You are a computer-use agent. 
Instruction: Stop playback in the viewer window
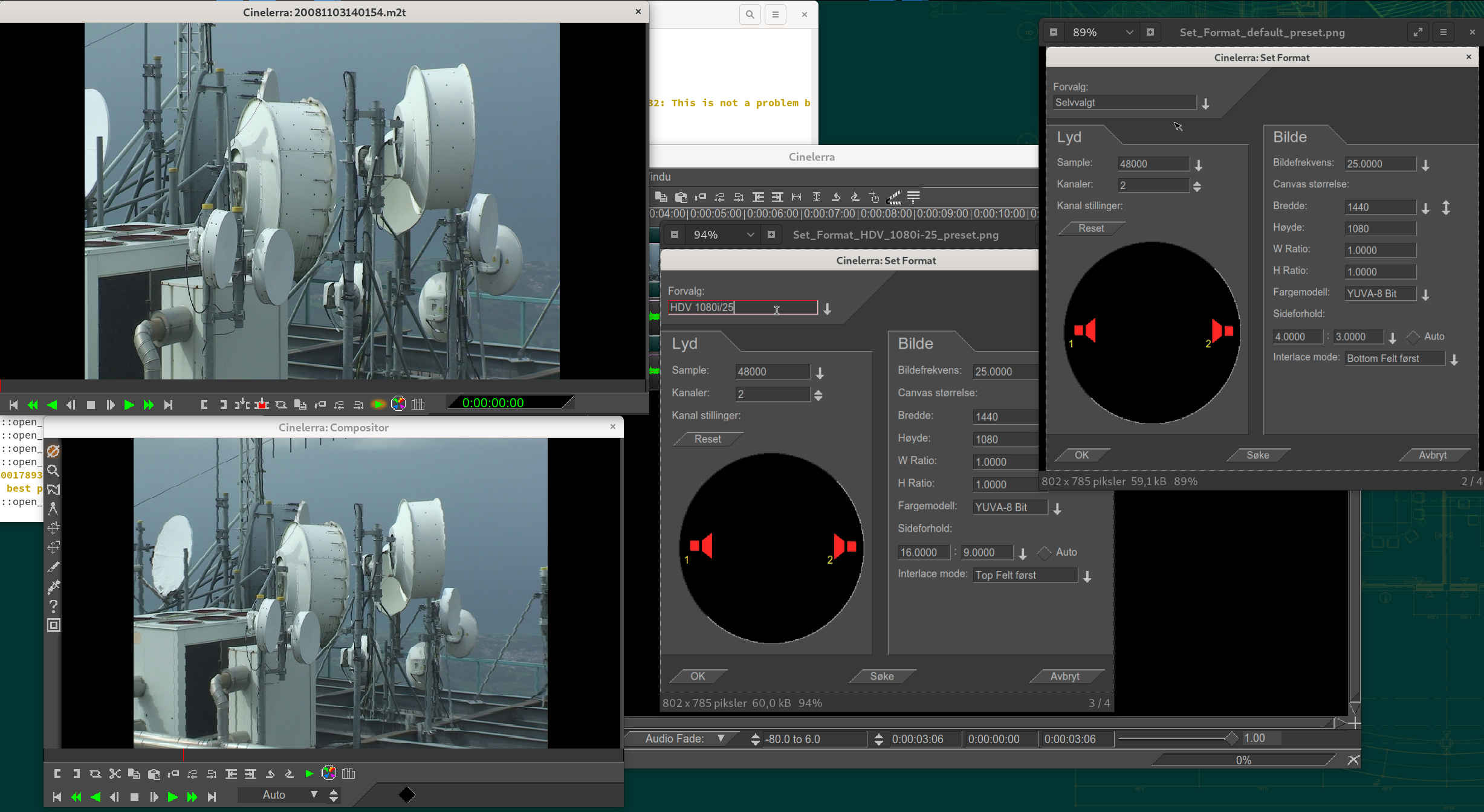coord(91,405)
